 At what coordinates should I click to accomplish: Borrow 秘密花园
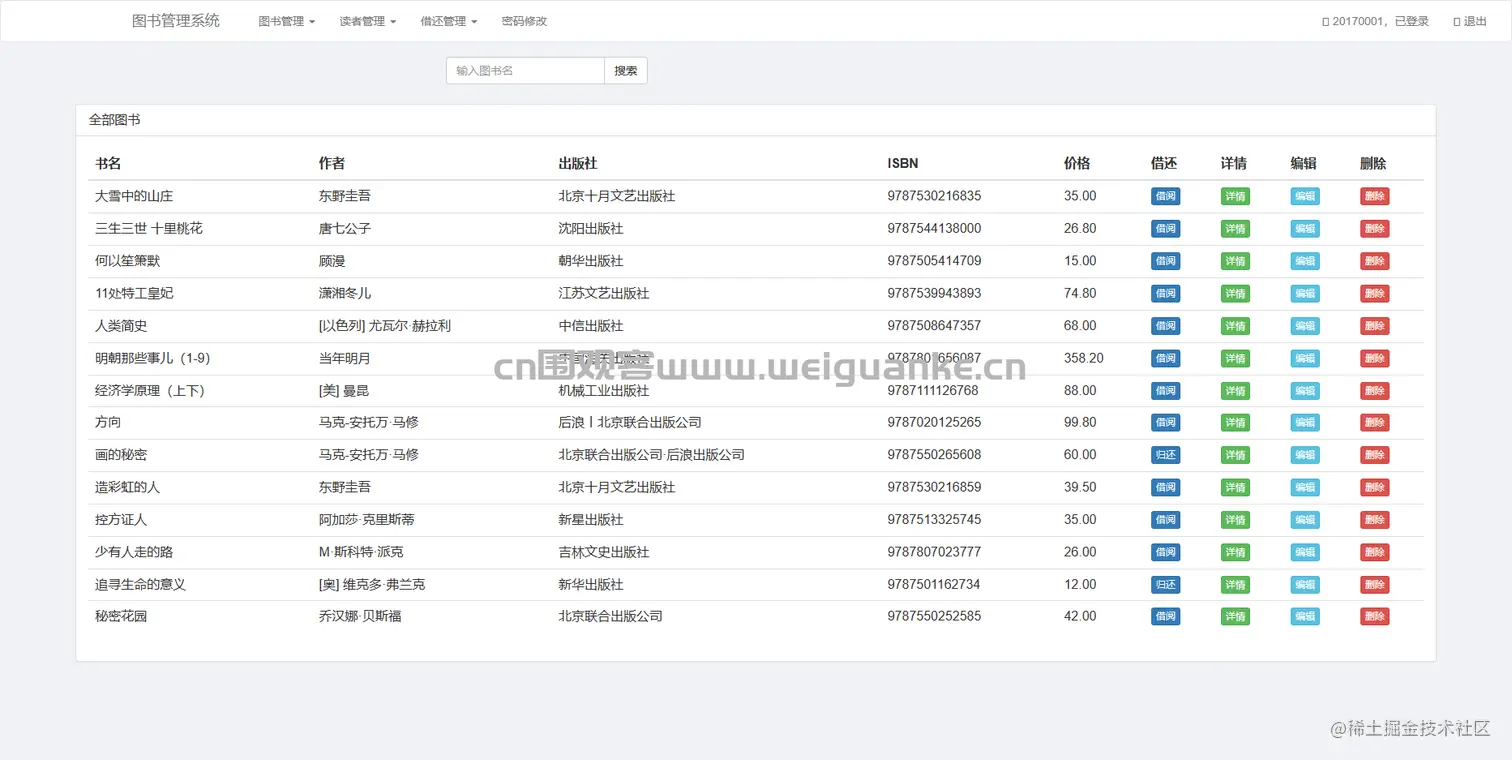(x=1165, y=617)
